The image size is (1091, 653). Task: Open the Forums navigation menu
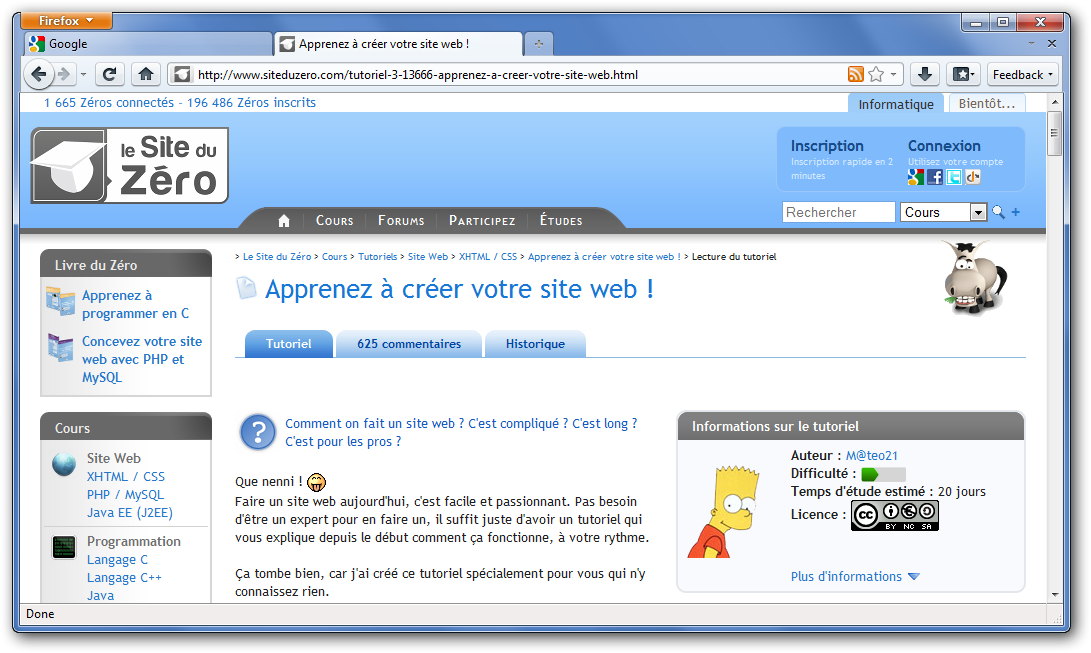coord(401,220)
